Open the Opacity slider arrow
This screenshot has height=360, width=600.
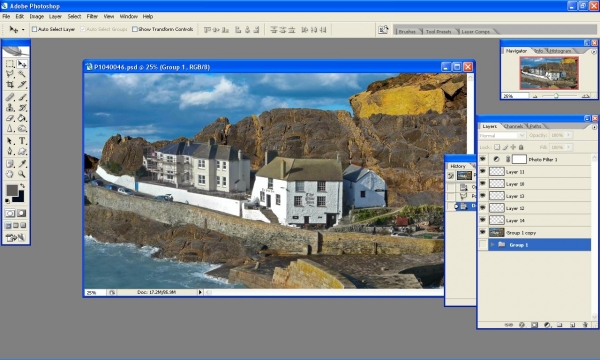coord(569,135)
